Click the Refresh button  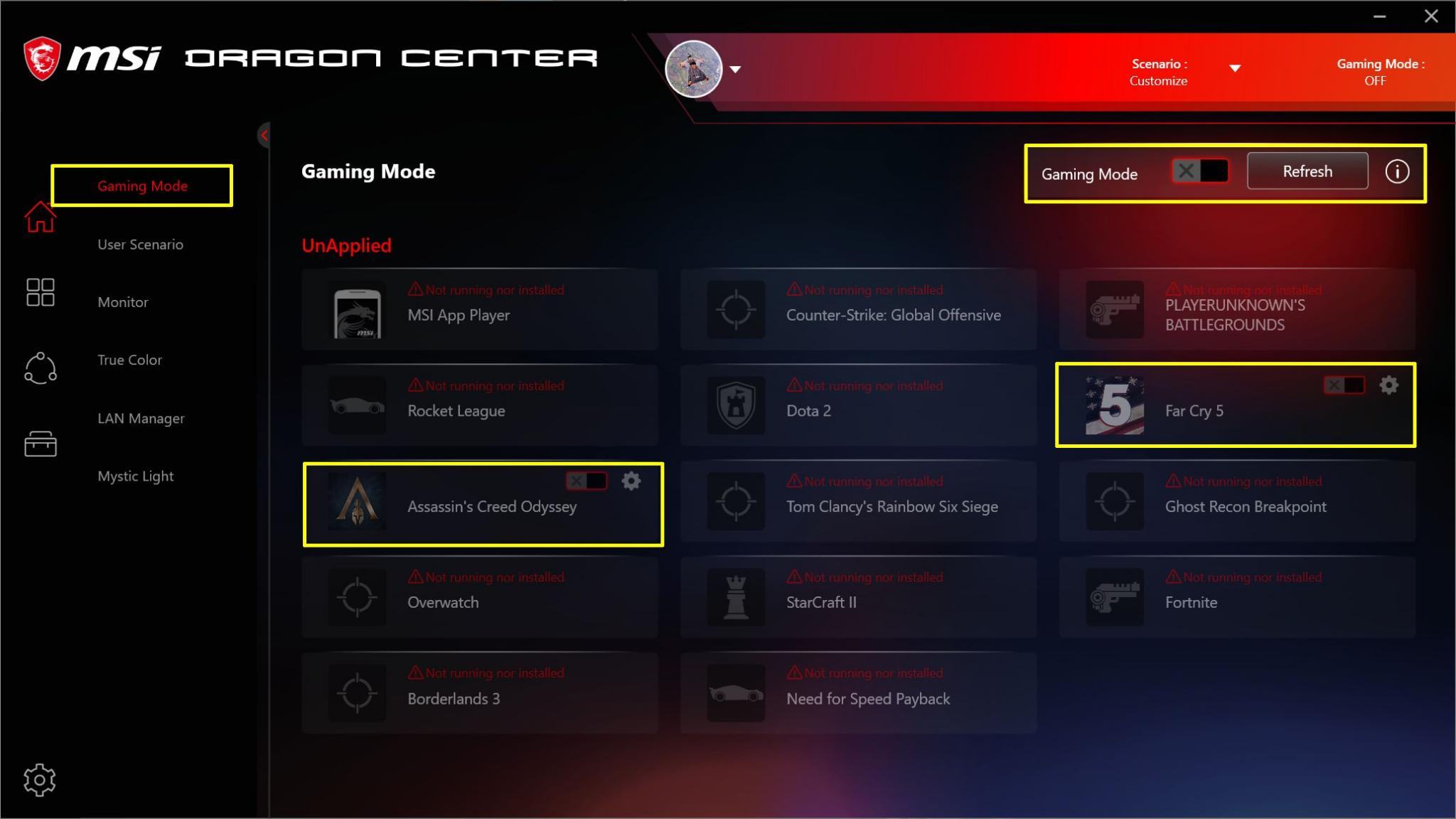(1307, 171)
